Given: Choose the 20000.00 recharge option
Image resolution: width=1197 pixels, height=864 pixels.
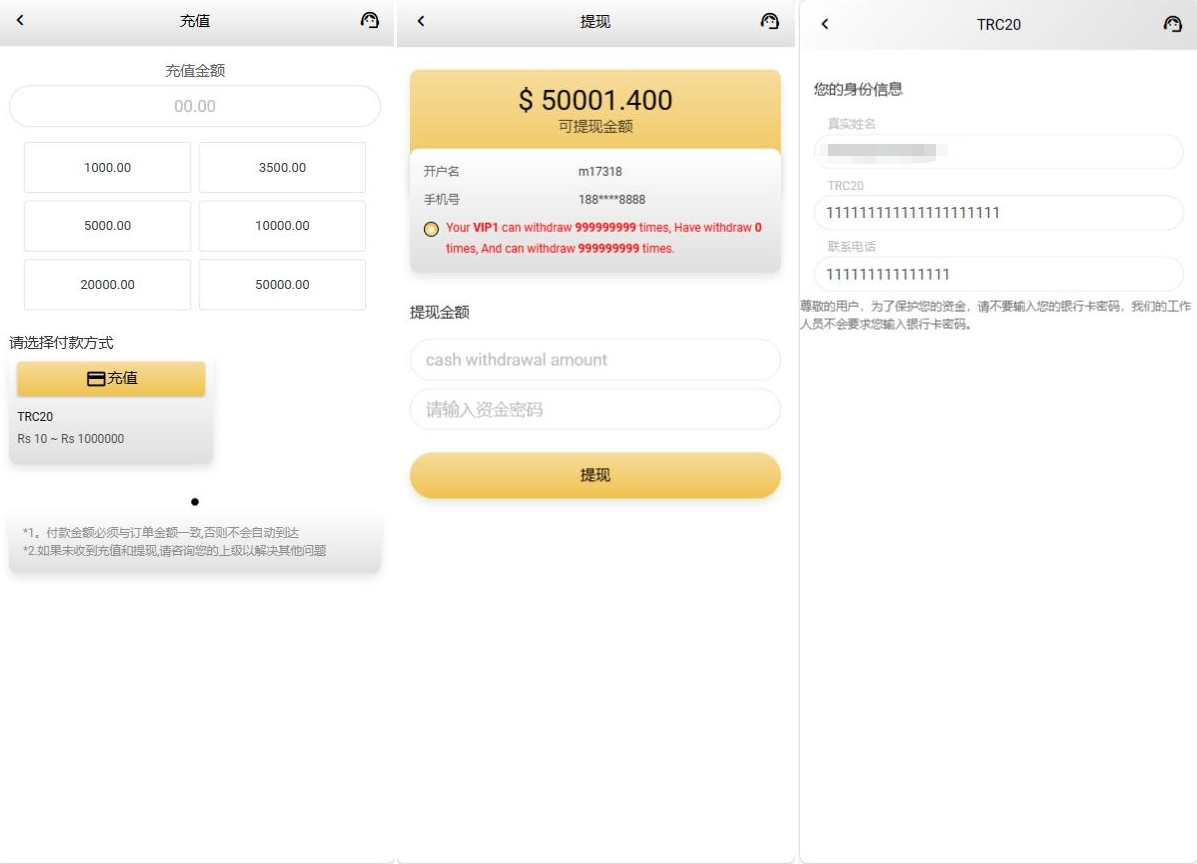Looking at the screenshot, I should point(107,285).
